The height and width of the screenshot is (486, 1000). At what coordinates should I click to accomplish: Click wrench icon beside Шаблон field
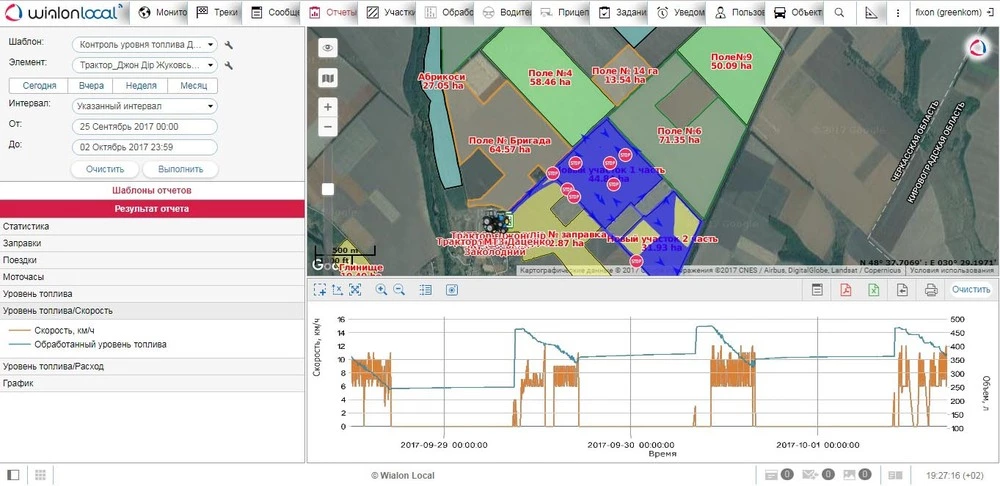(x=229, y=45)
